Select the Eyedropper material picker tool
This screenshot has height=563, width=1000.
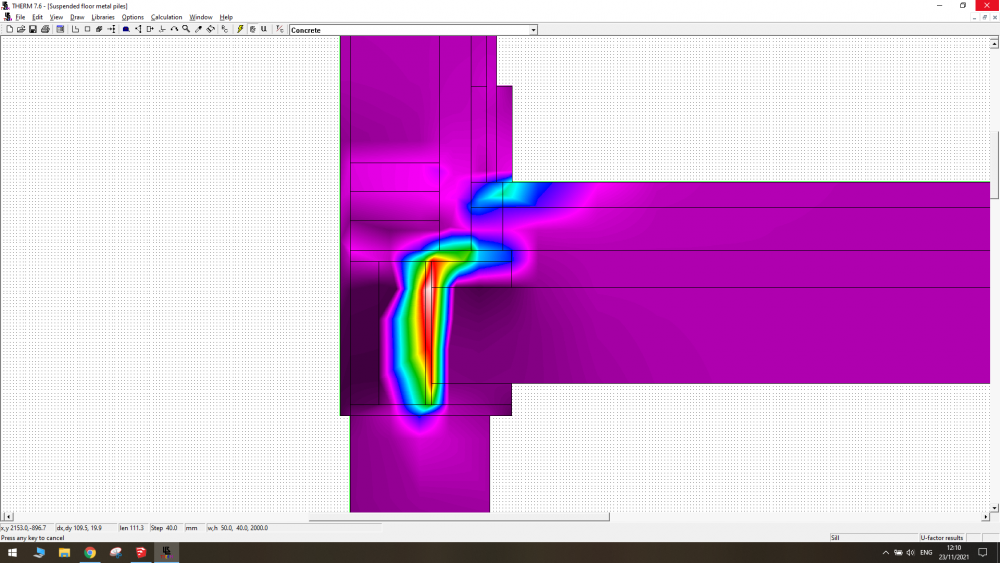pos(198,29)
